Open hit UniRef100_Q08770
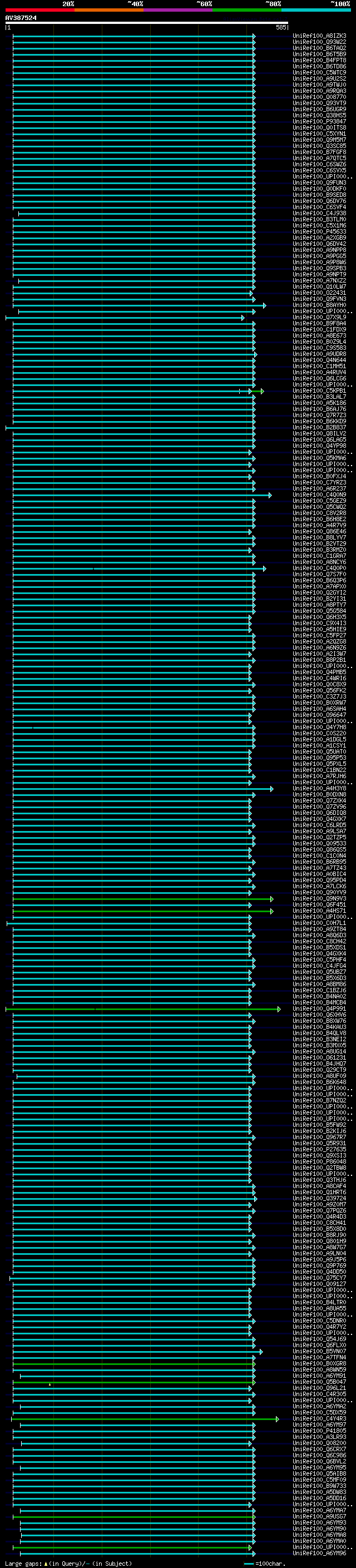 click(x=319, y=97)
